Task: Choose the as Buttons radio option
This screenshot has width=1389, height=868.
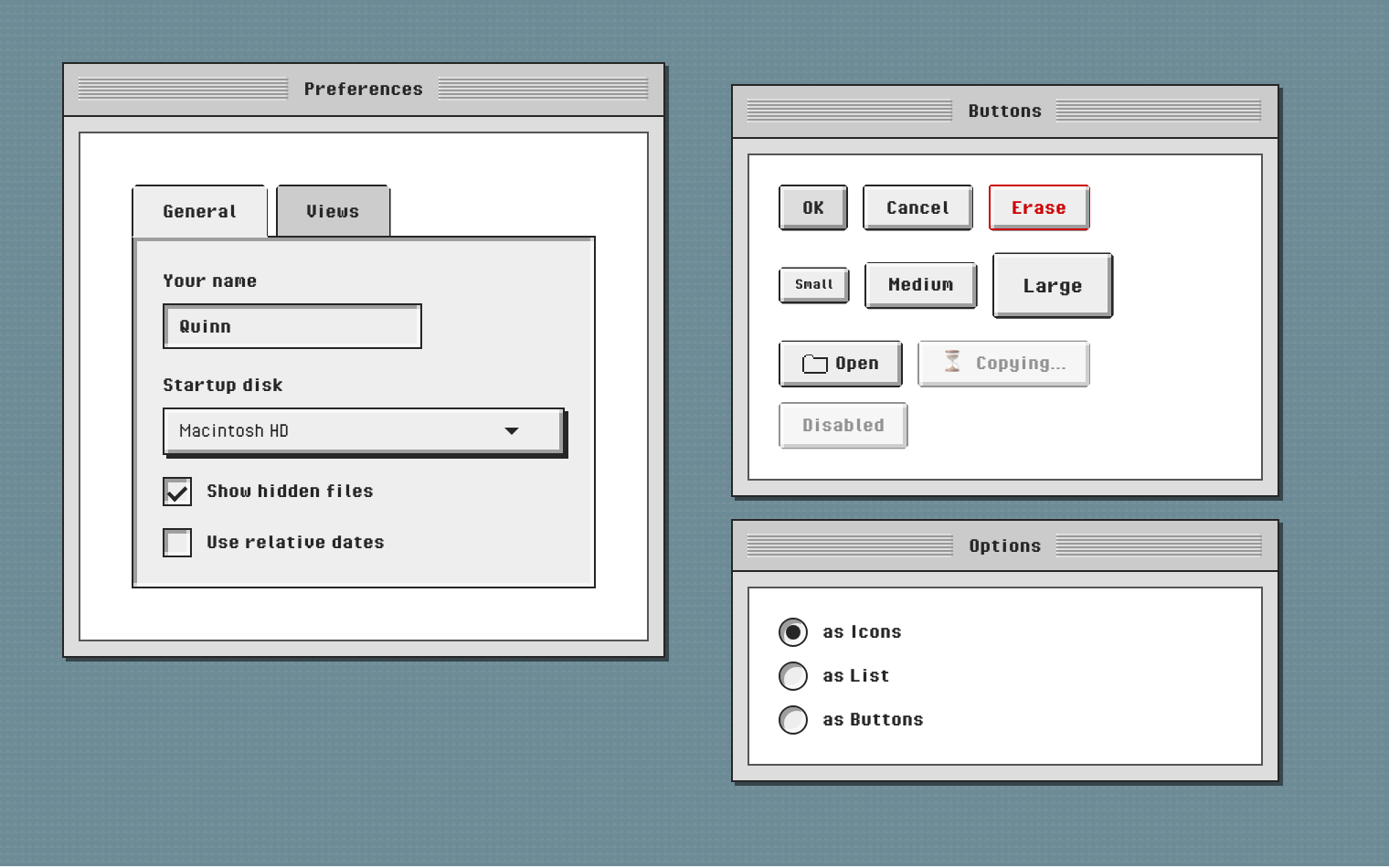Action: [x=793, y=720]
